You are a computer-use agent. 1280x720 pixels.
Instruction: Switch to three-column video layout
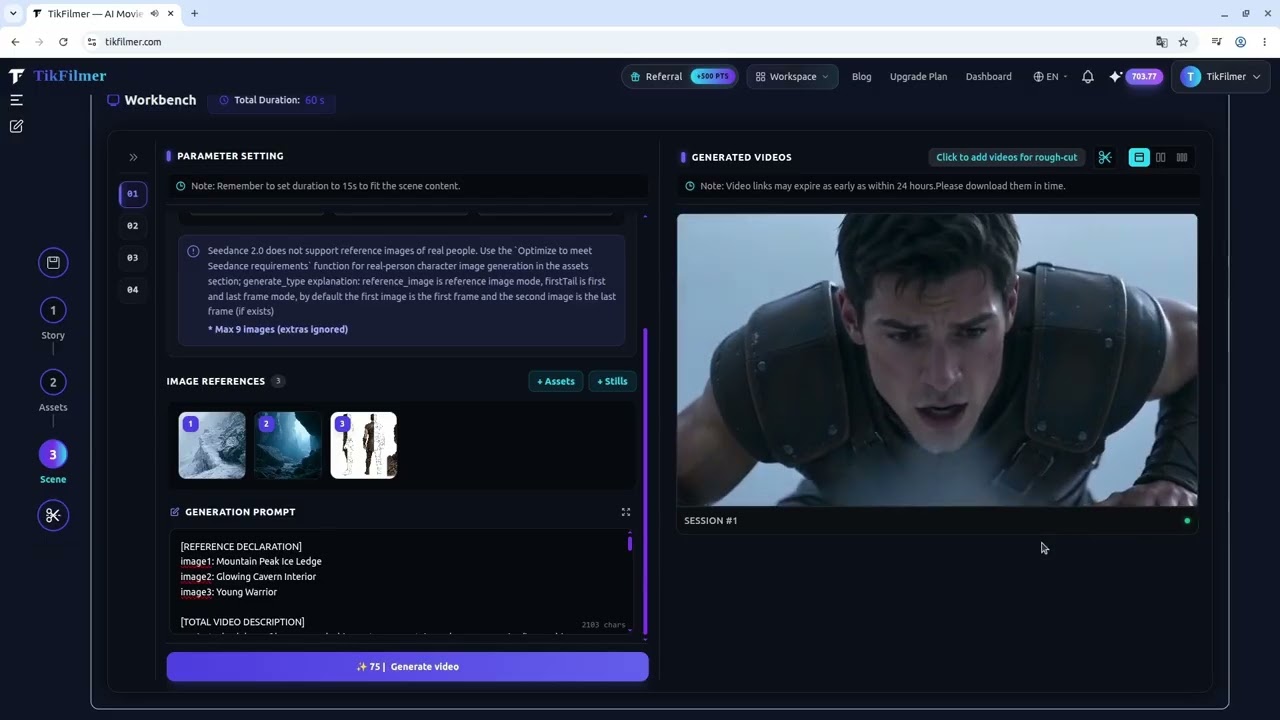pyautogui.click(x=1182, y=157)
